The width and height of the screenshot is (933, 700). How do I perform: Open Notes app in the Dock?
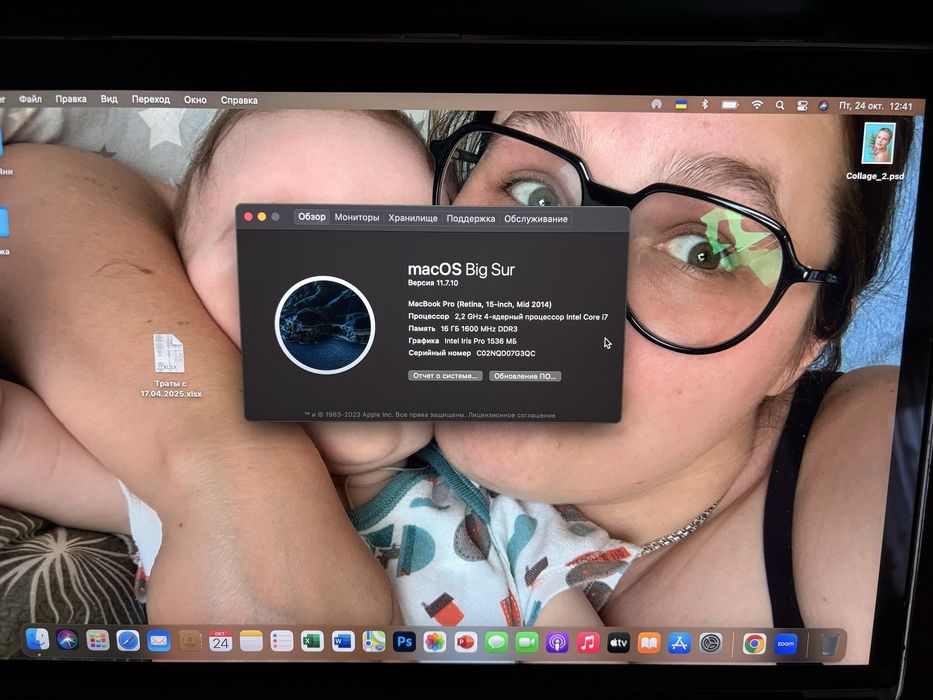point(251,642)
